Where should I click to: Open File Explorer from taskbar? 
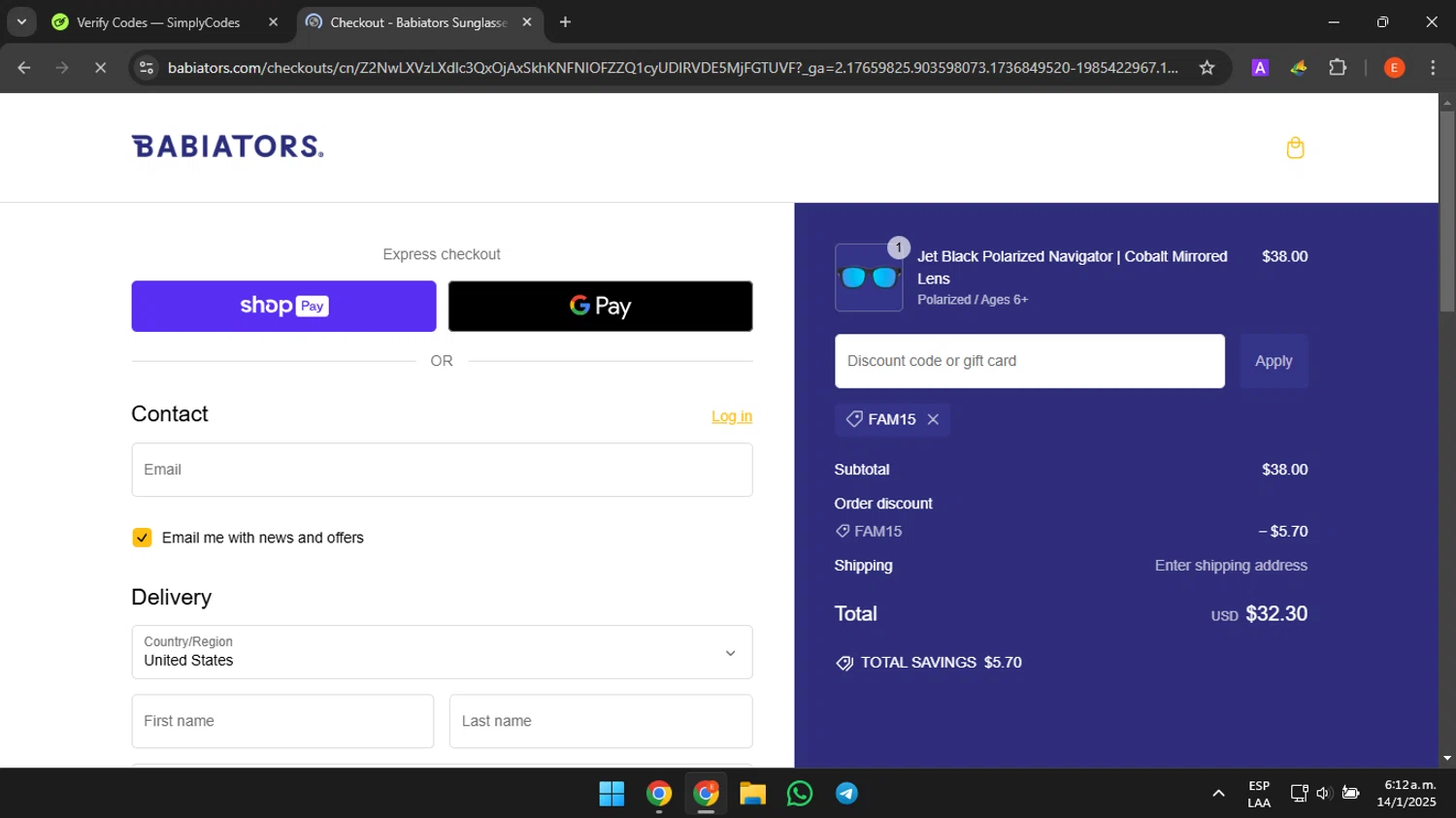752,794
